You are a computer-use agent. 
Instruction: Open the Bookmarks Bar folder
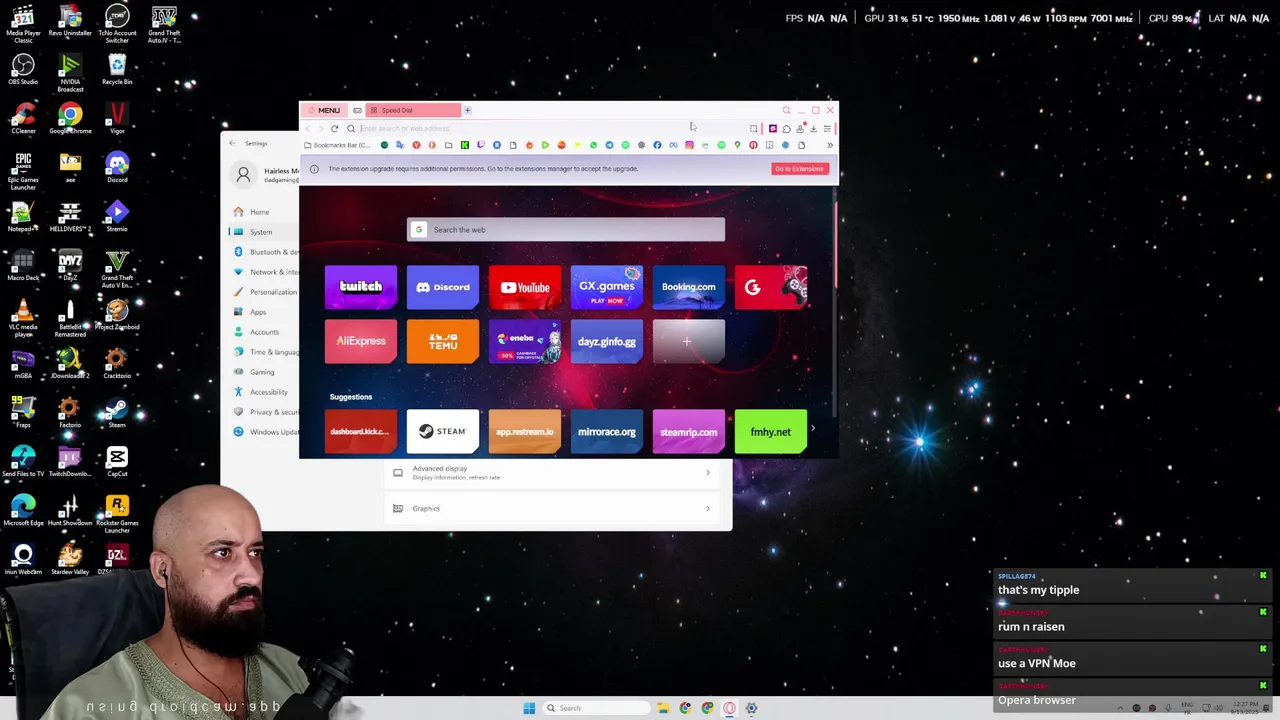[338, 145]
